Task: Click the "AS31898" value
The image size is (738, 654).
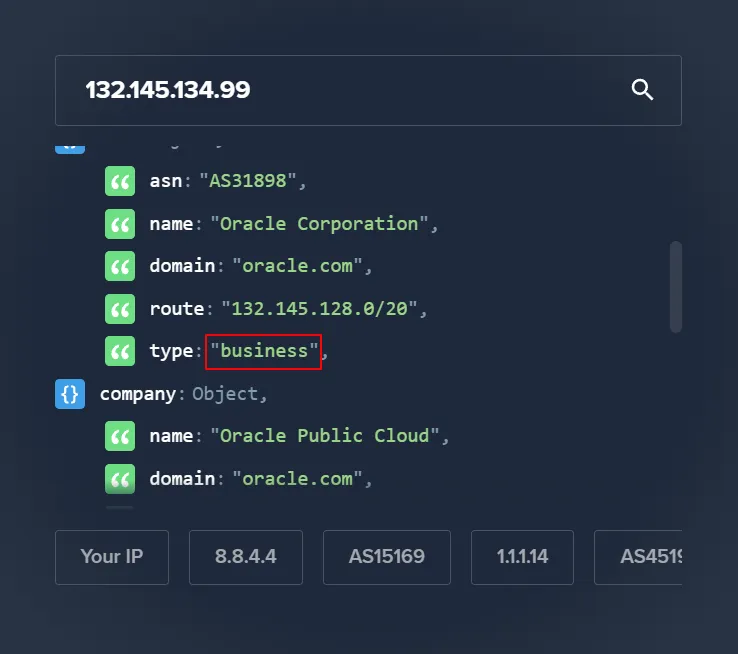Action: (249, 181)
